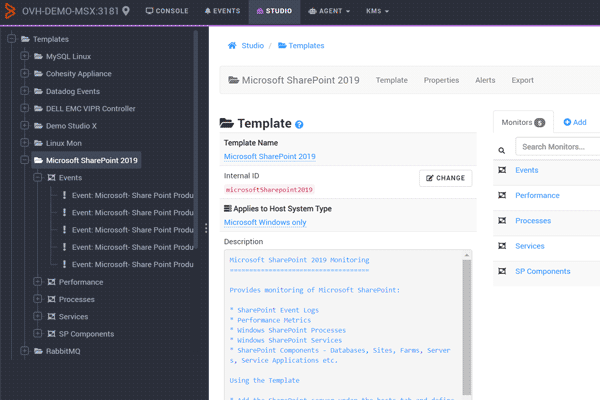The height and width of the screenshot is (400, 600).
Task: Switch to the Studio tab
Action: [x=274, y=11]
